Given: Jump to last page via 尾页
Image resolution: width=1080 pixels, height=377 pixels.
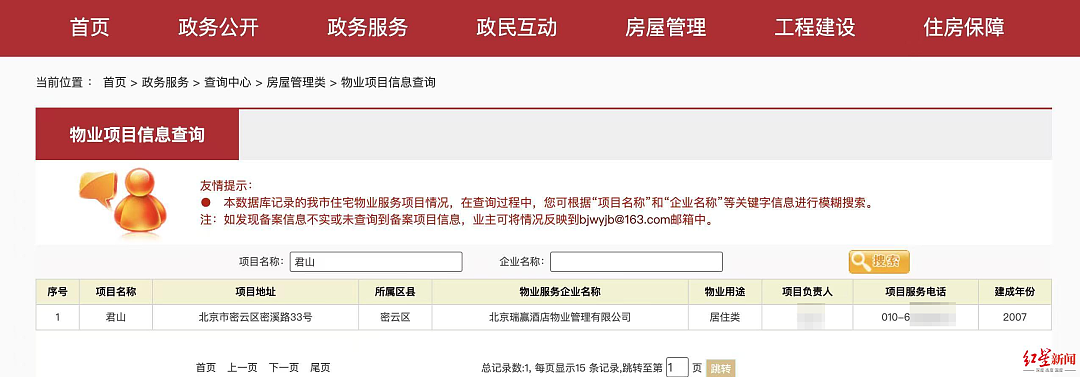Looking at the screenshot, I should 320,368.
